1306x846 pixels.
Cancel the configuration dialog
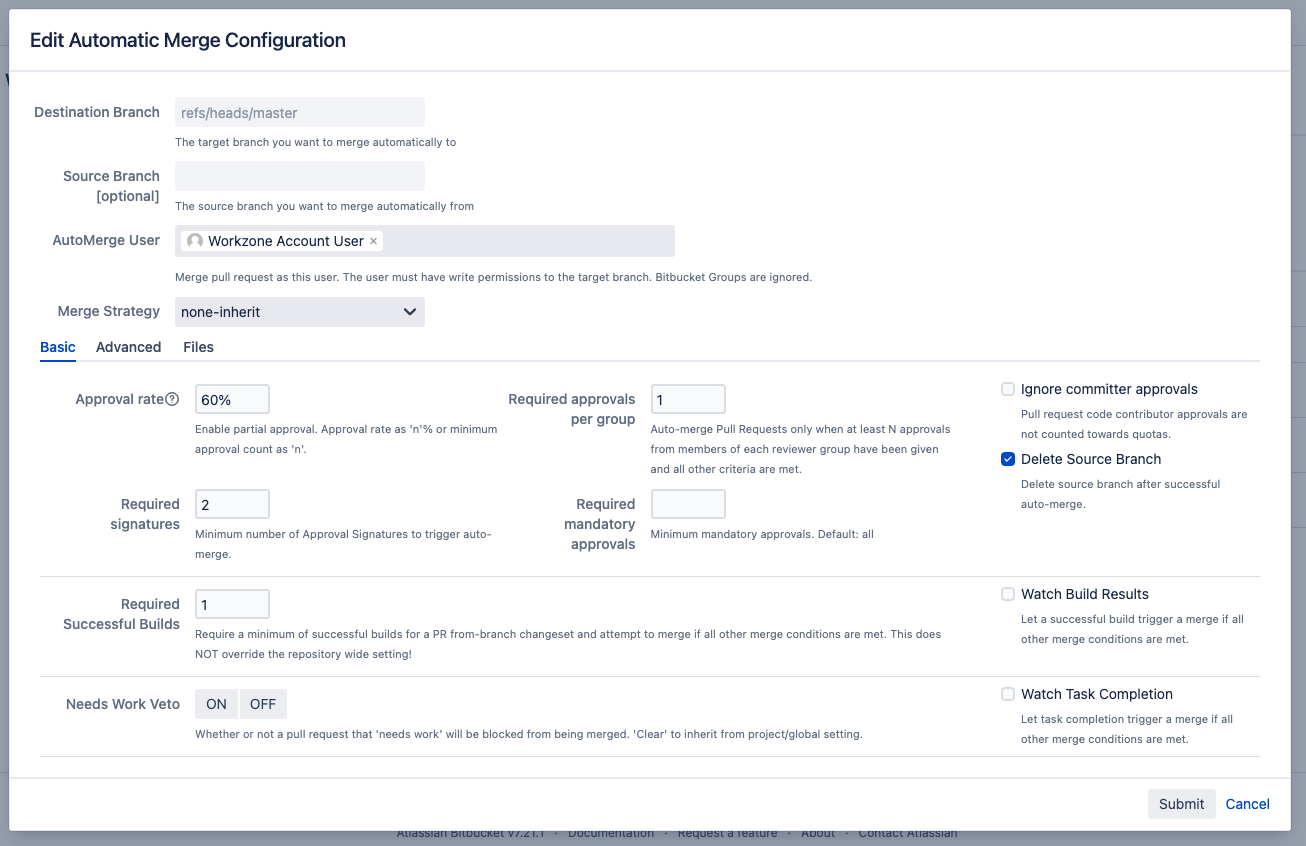tap(1247, 804)
